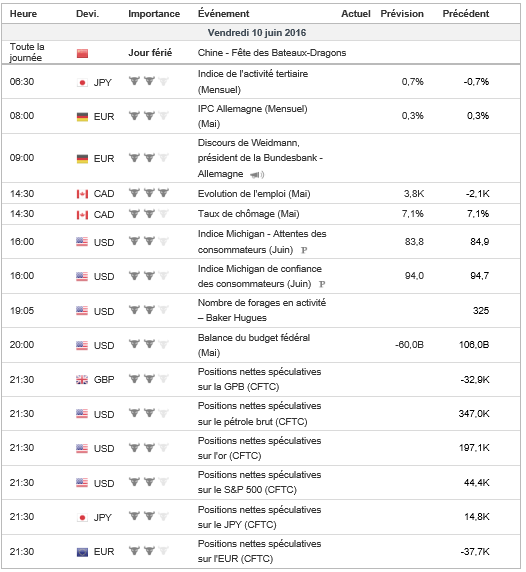Open Positions nettes spéculatives sur le S&P 500
This screenshot has height=572, width=526.
coord(259,482)
